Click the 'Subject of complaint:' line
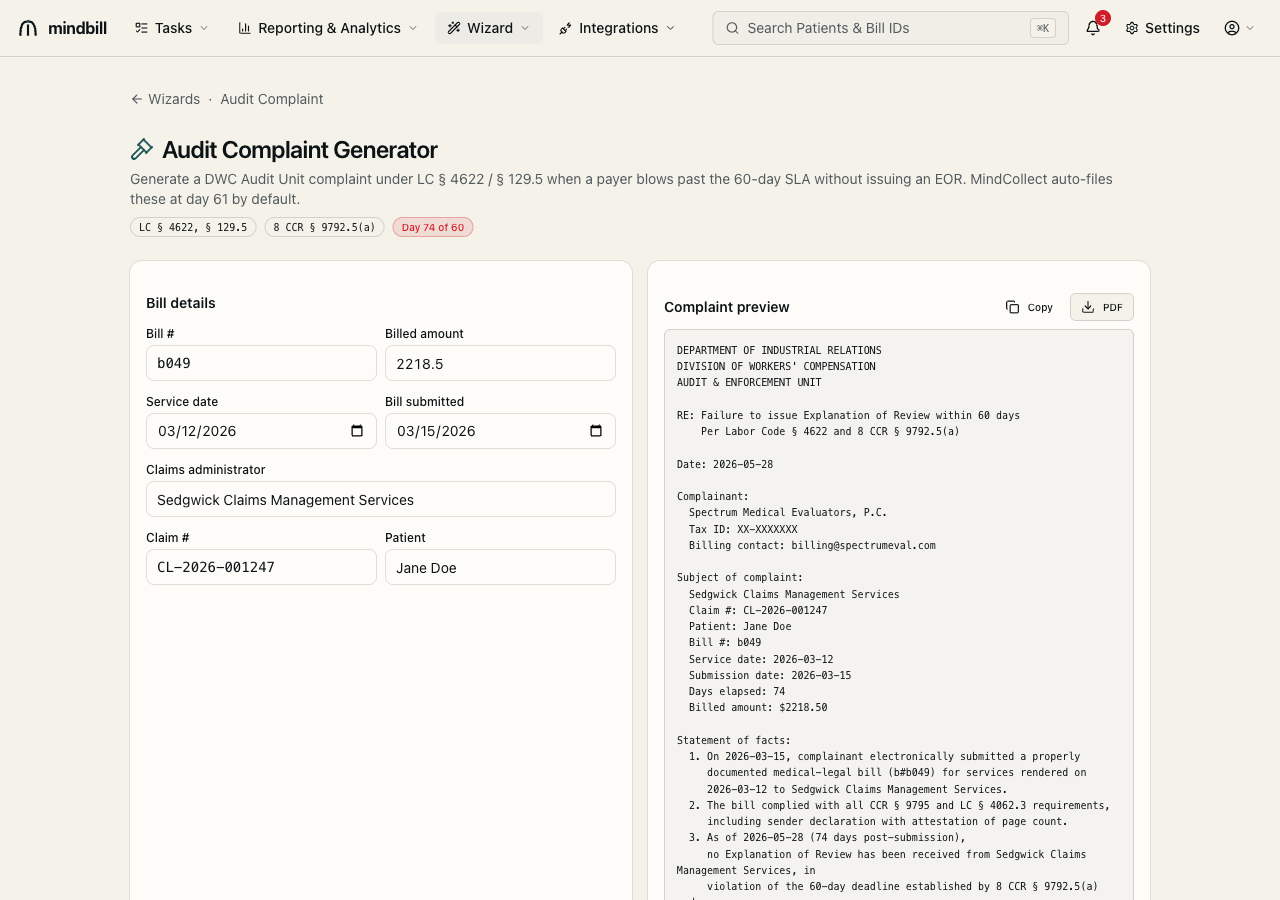The width and height of the screenshot is (1280, 900). 740,577
